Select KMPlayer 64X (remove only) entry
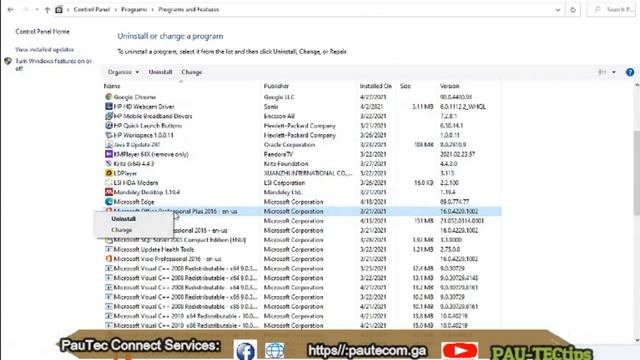The height and width of the screenshot is (360, 640). (151, 154)
